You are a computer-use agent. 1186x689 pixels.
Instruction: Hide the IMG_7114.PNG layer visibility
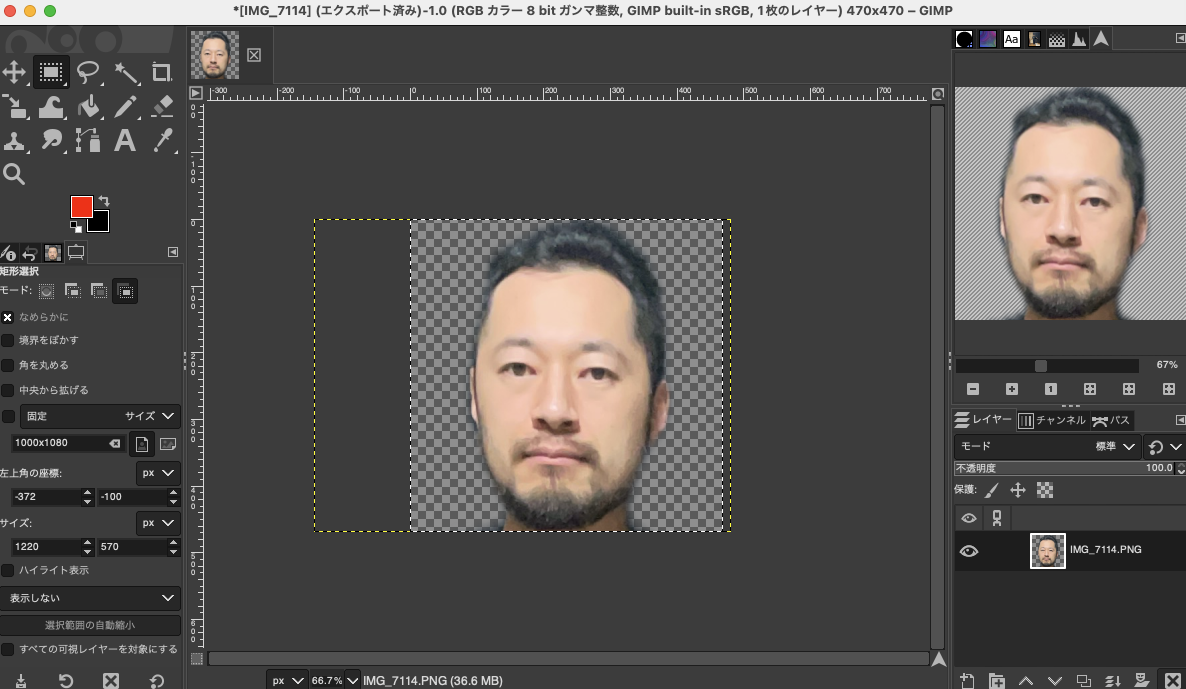967,550
